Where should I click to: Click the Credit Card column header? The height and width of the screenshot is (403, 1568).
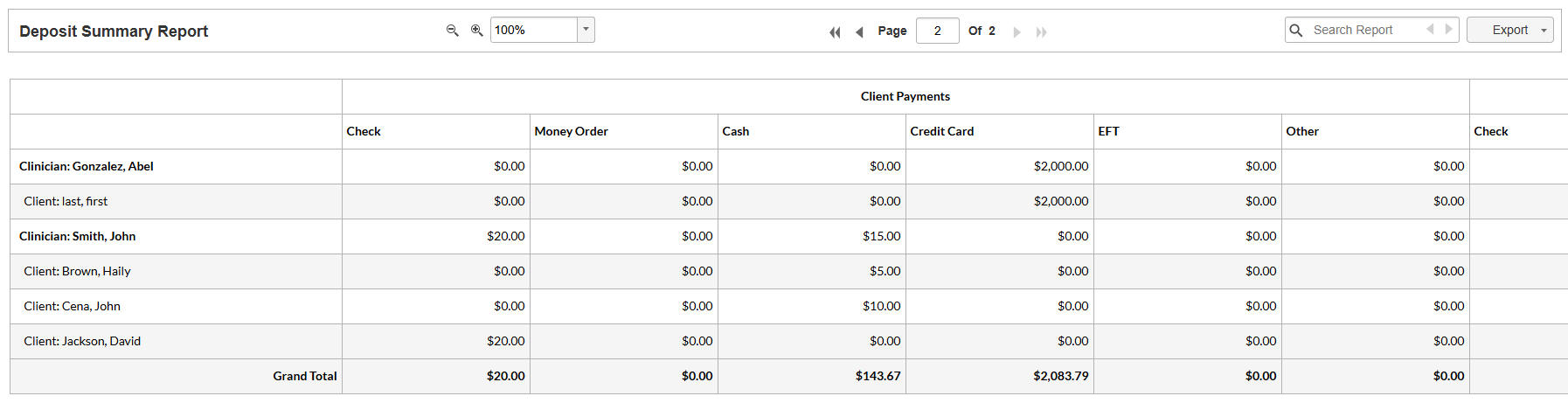coord(941,131)
